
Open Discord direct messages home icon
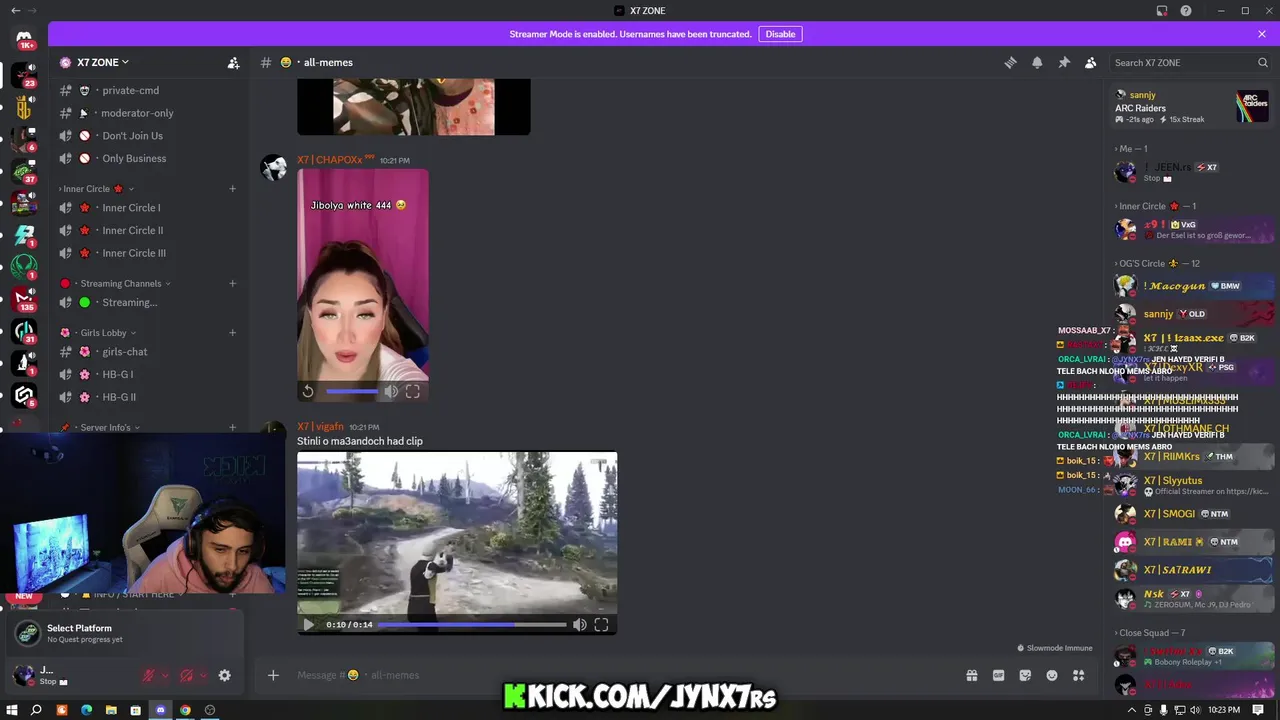point(24,38)
